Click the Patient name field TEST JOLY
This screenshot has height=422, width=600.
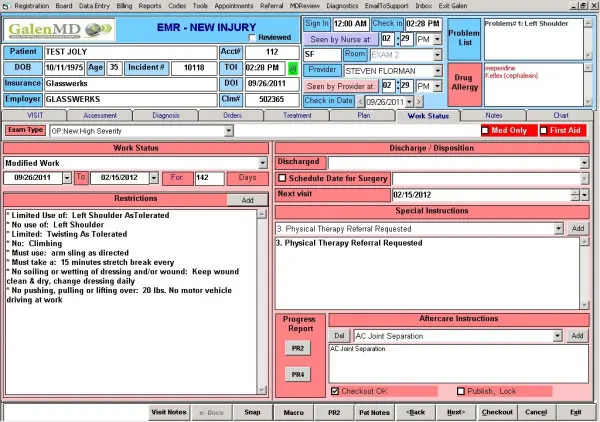point(130,52)
